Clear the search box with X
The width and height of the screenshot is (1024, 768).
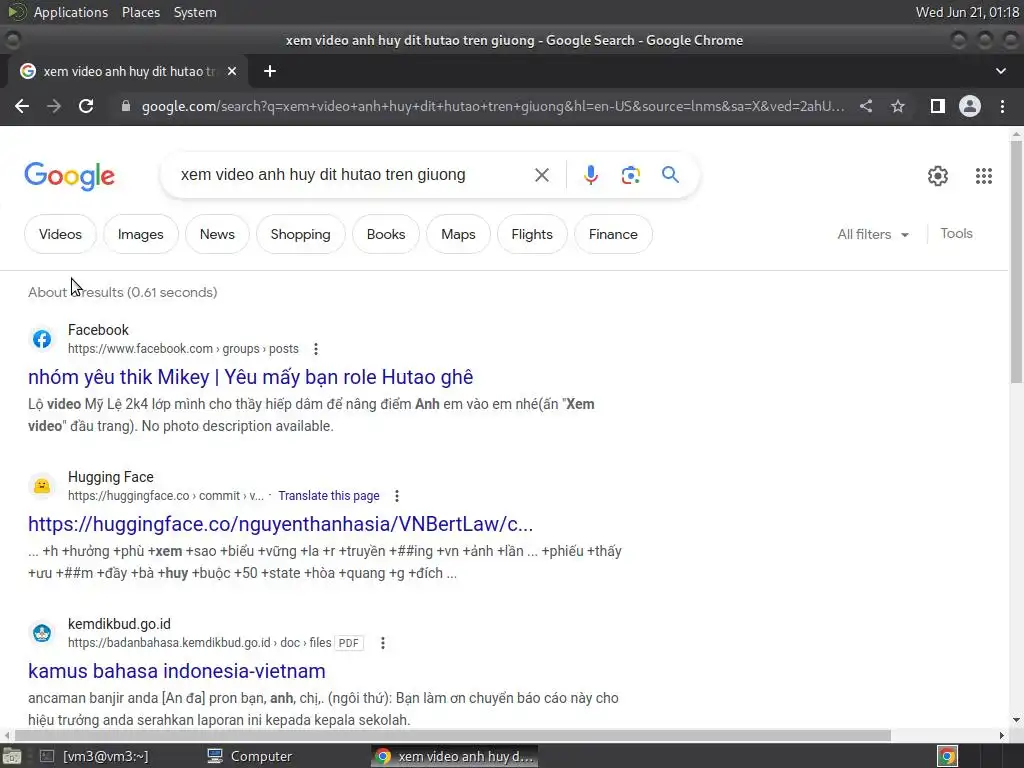[541, 175]
